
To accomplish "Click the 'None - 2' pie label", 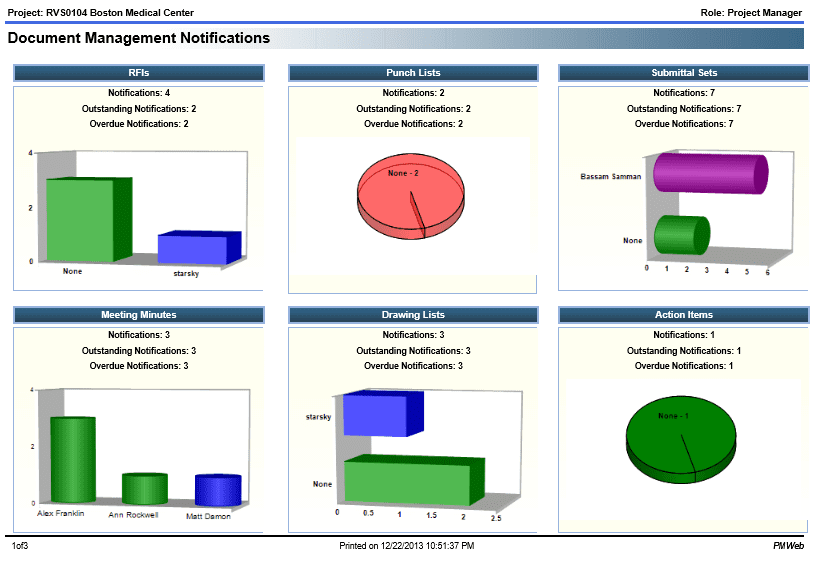I will point(403,173).
